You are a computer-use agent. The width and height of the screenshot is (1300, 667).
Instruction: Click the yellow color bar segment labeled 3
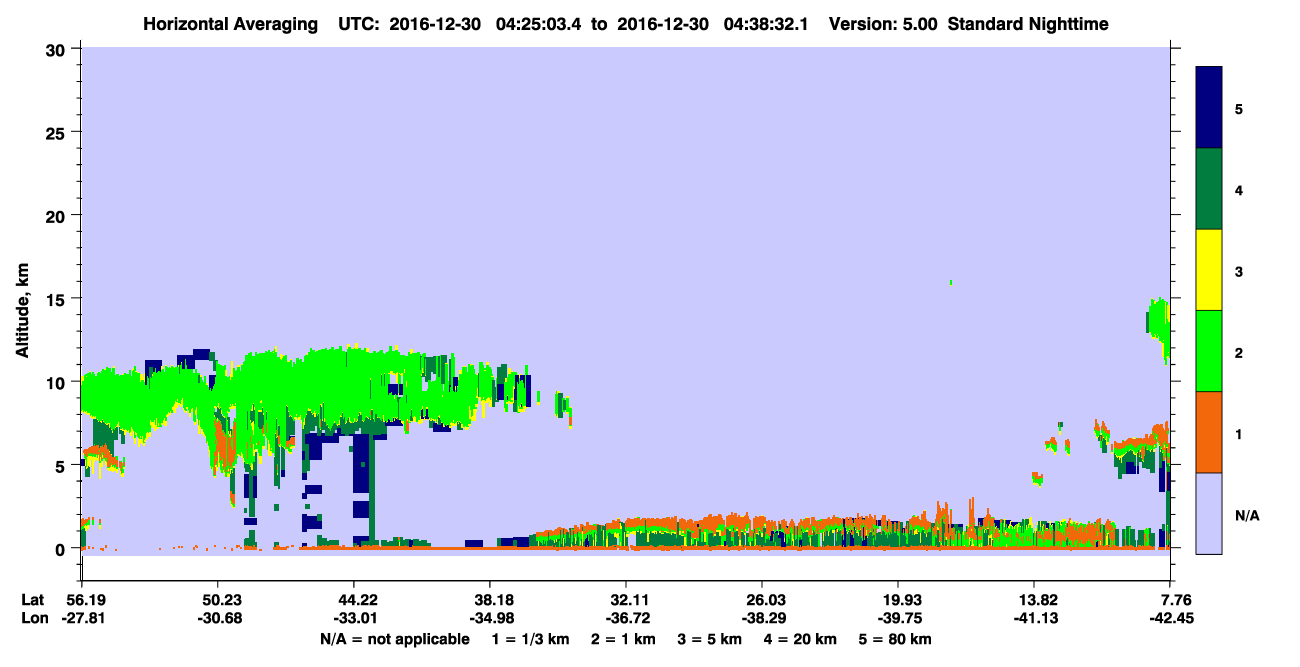point(1209,270)
